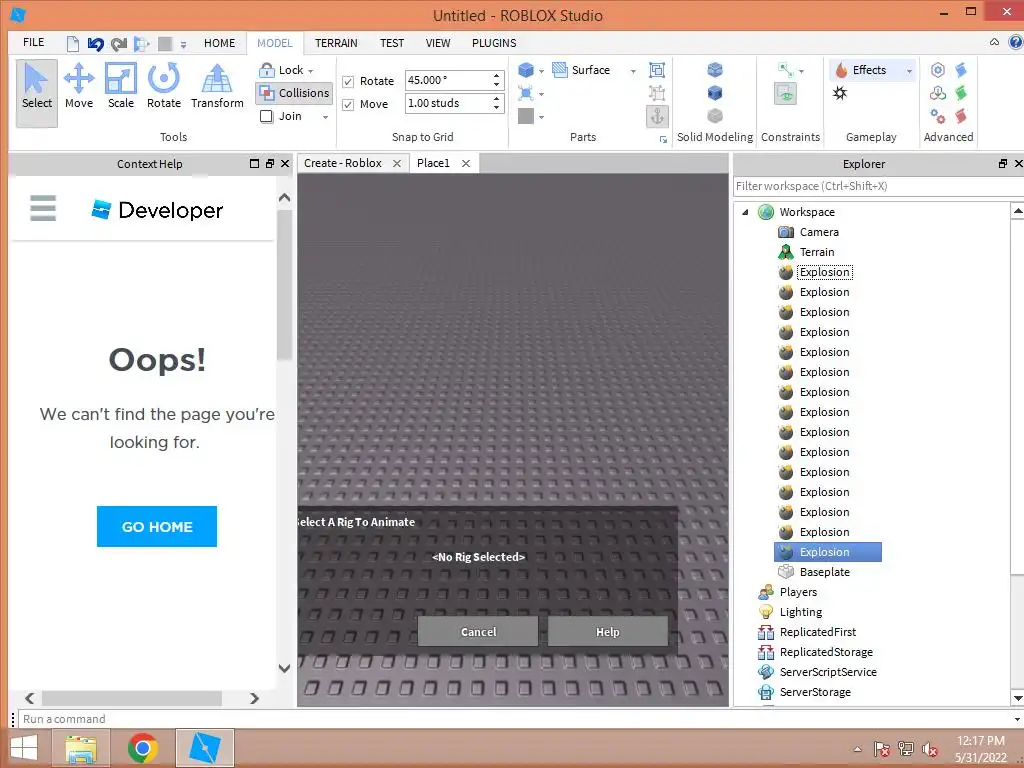Image resolution: width=1024 pixels, height=768 pixels.
Task: Click the GO HOME button
Action: [157, 526]
